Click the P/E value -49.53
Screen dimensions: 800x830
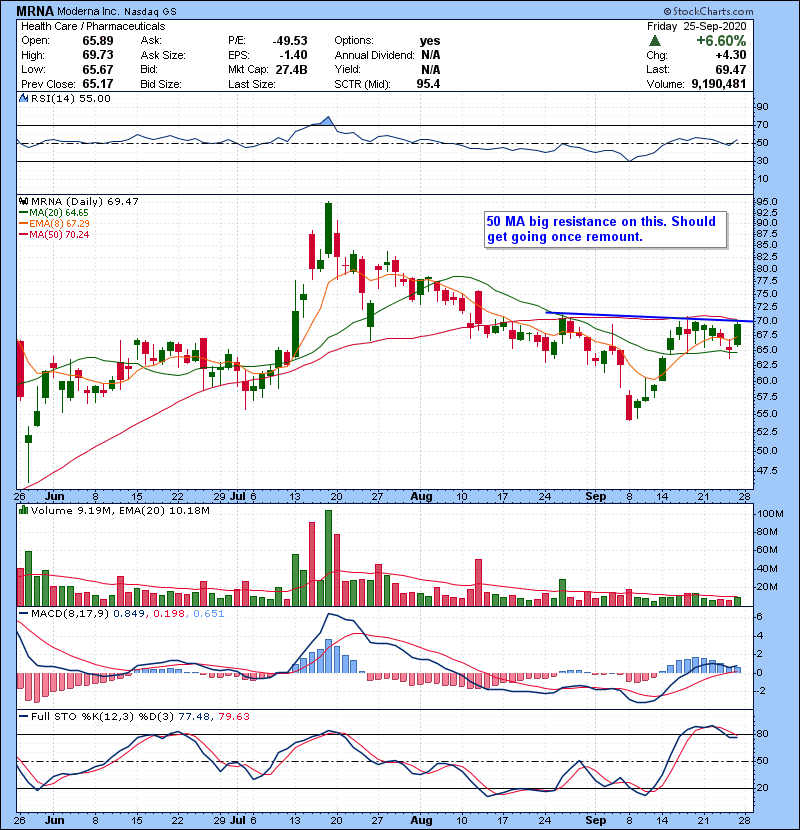tap(290, 41)
